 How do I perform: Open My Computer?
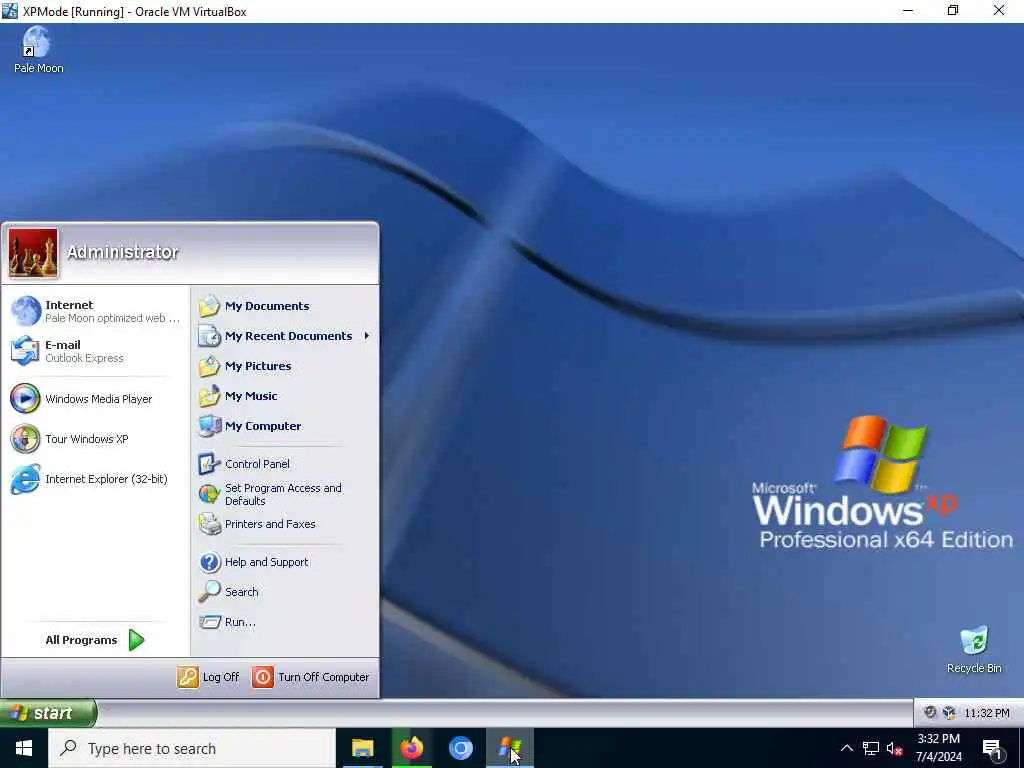tap(285, 426)
